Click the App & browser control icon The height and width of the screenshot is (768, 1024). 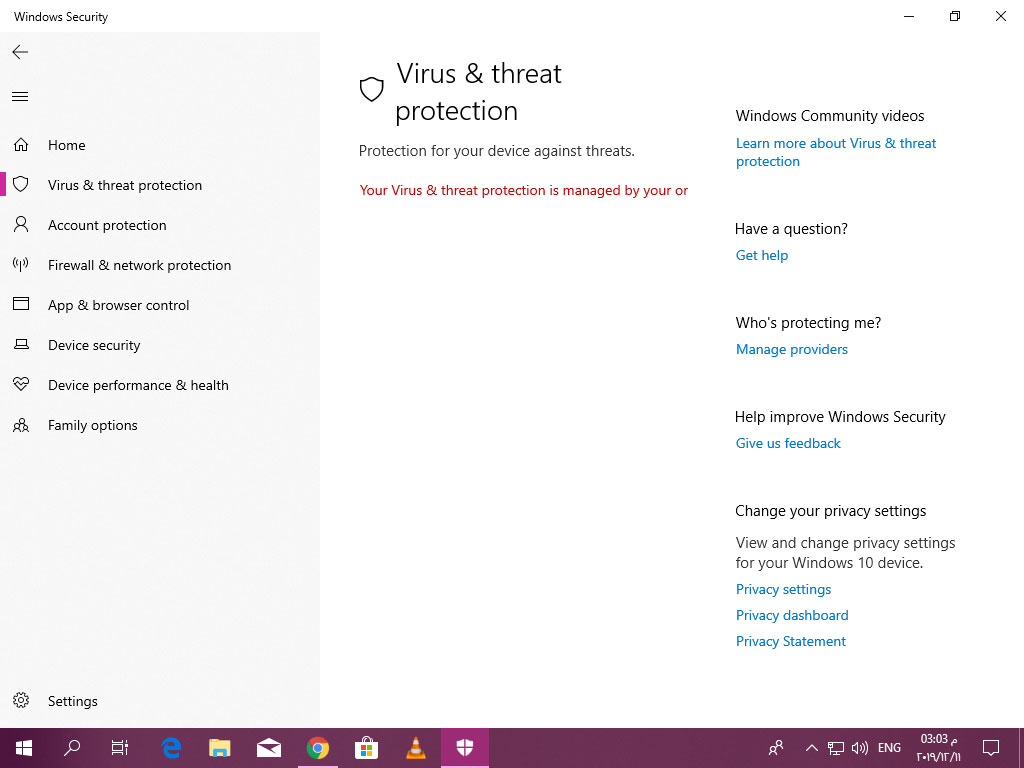(x=20, y=305)
